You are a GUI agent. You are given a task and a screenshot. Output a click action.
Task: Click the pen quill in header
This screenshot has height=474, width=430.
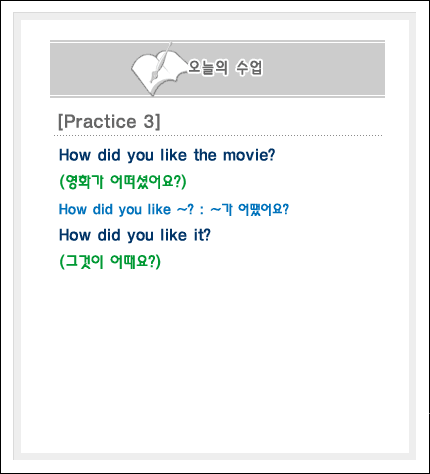(x=161, y=62)
